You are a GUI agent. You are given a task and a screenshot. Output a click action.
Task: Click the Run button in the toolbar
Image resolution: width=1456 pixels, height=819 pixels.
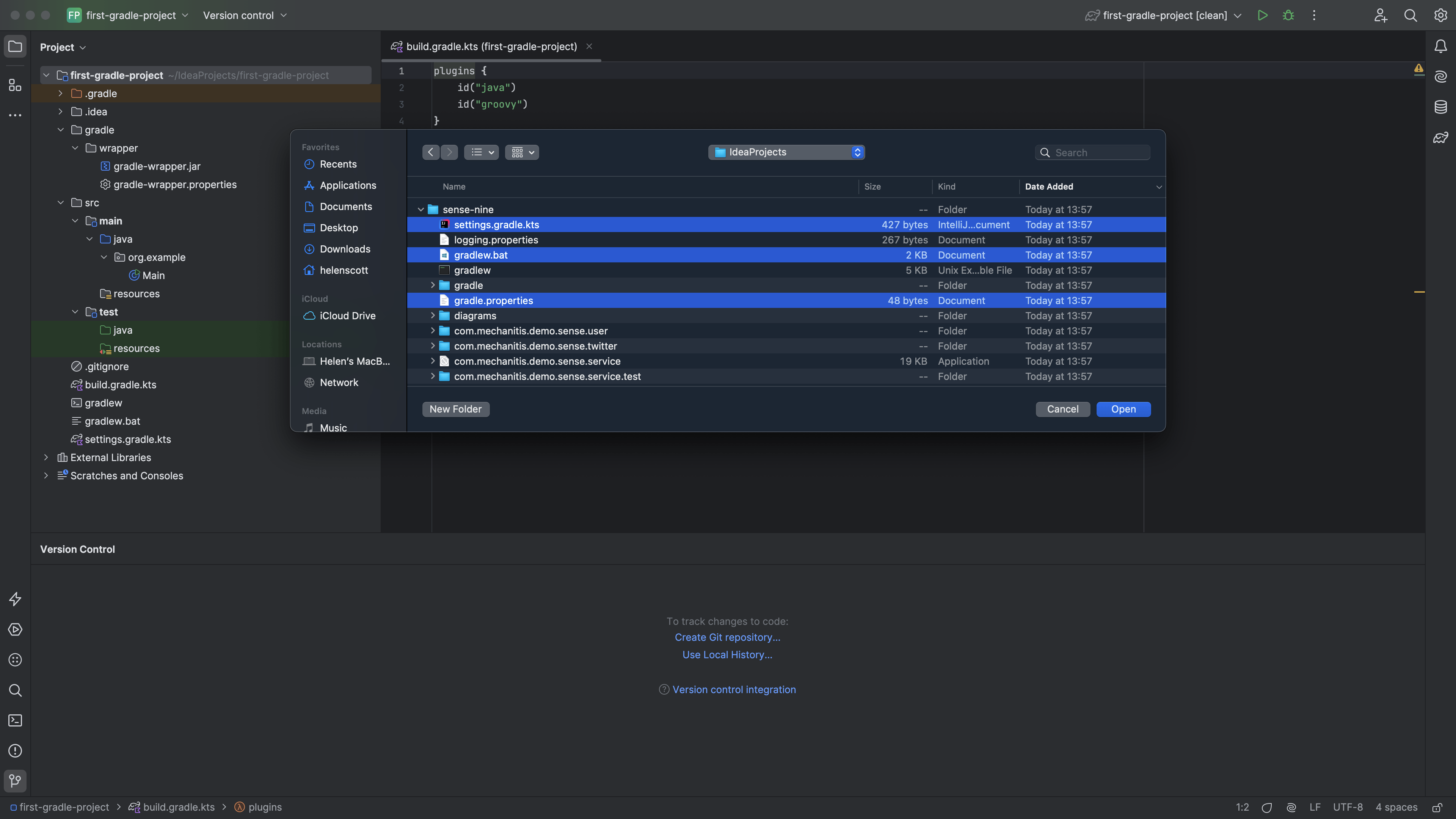[1262, 15]
